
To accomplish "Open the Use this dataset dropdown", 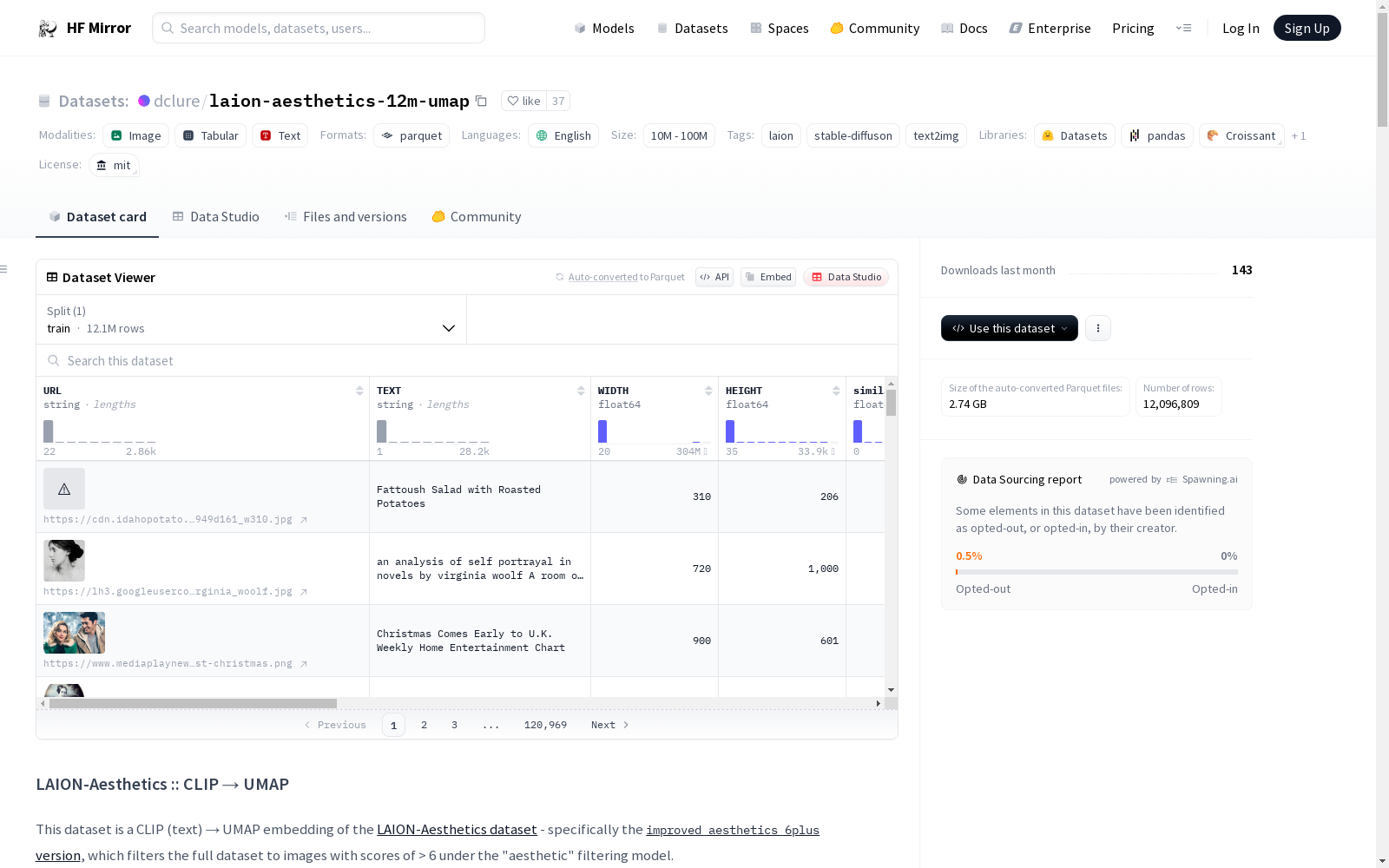I will tap(1010, 328).
